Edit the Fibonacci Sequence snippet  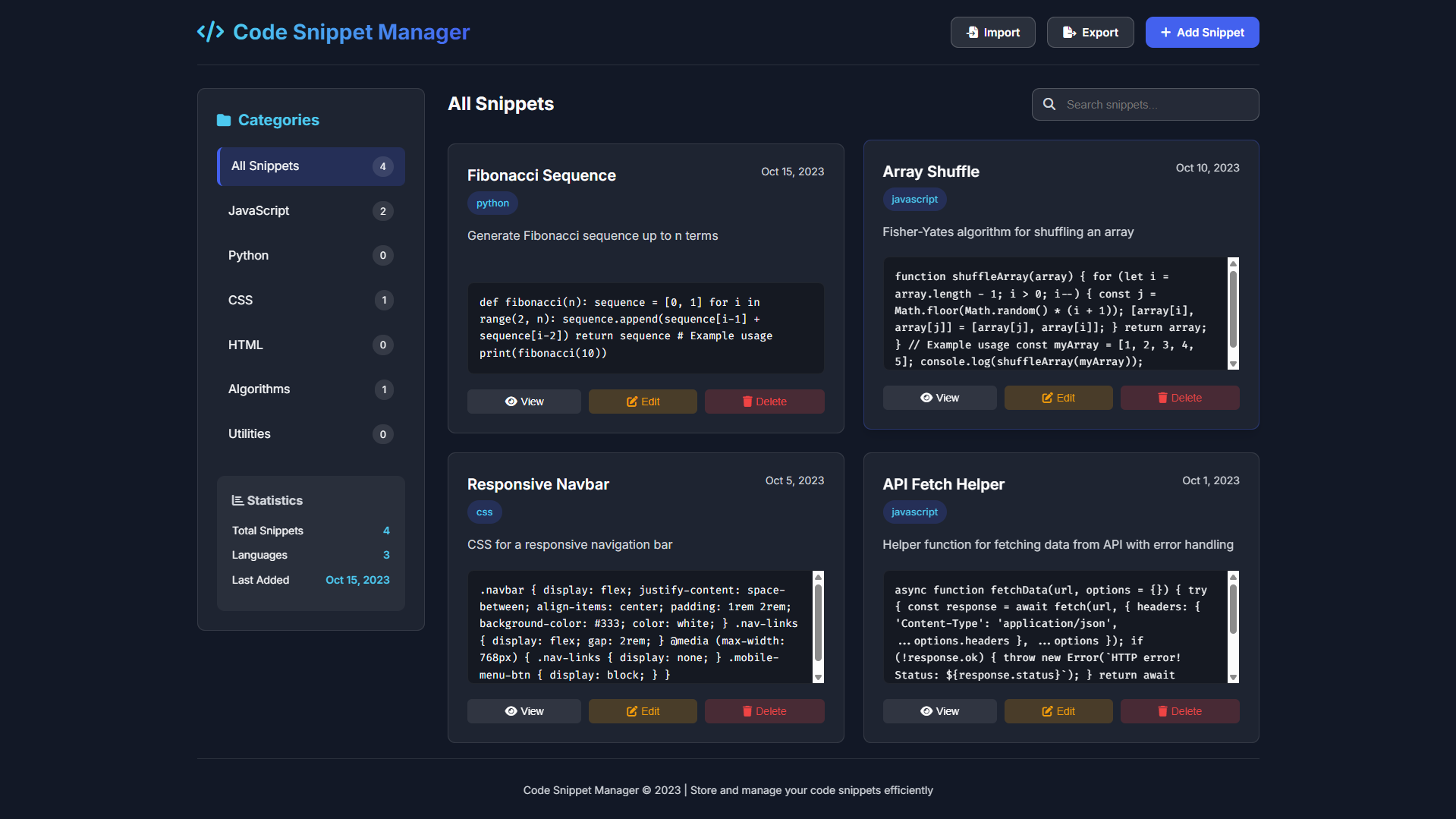pyautogui.click(x=643, y=402)
